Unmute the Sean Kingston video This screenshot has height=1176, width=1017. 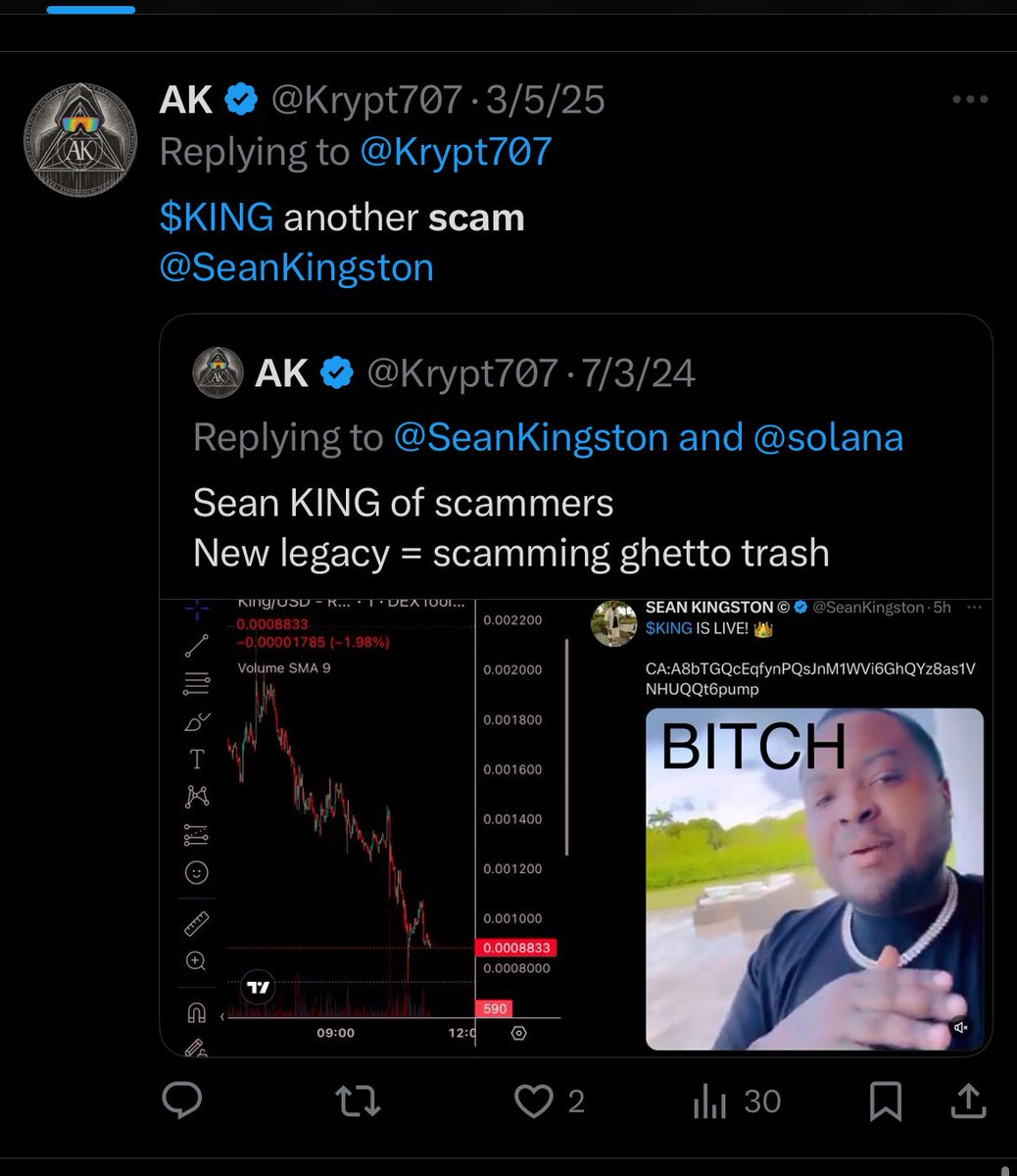point(961,1027)
